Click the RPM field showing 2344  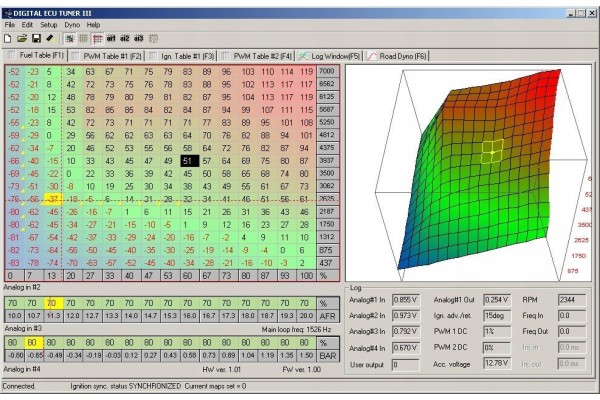tap(572, 300)
